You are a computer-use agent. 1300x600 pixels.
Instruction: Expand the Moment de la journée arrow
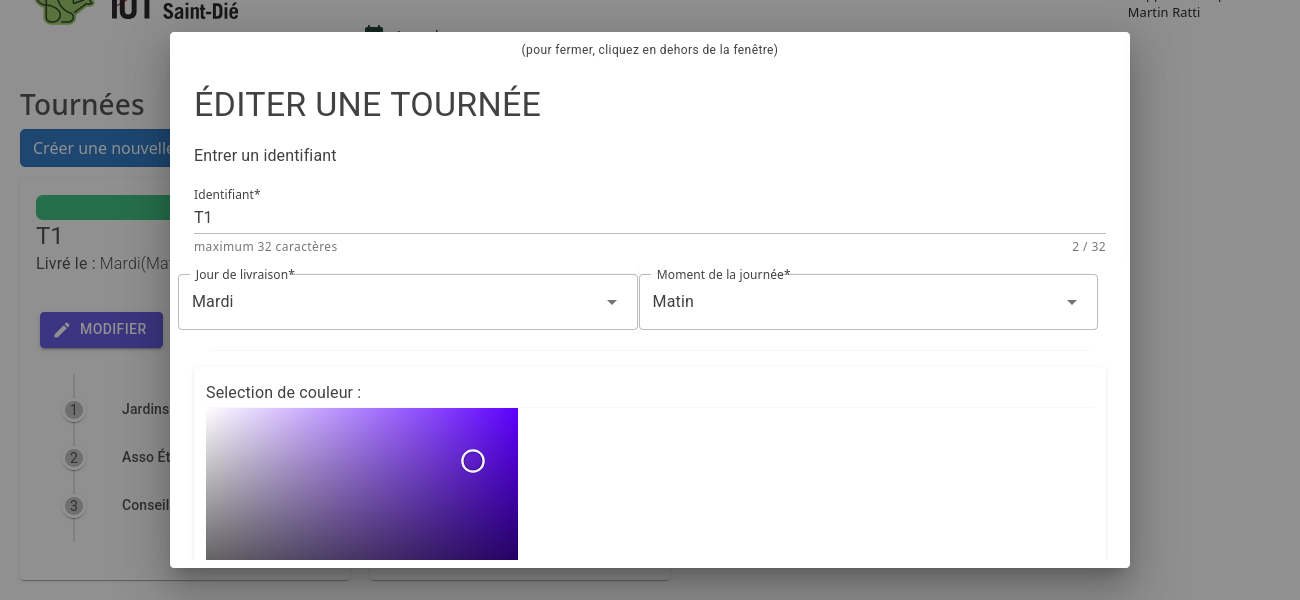(1071, 302)
